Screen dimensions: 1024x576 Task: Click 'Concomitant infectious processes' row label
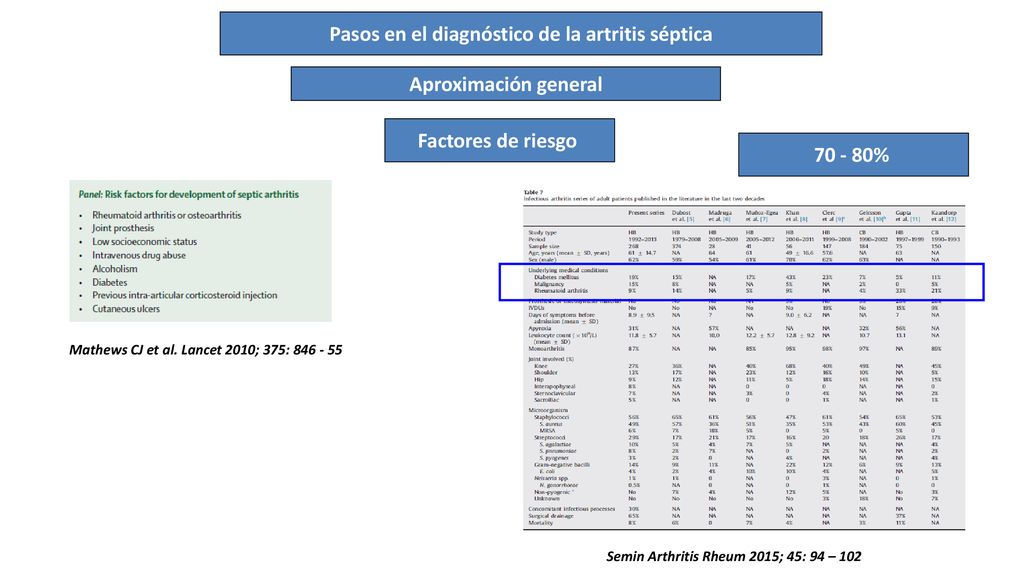571,509
